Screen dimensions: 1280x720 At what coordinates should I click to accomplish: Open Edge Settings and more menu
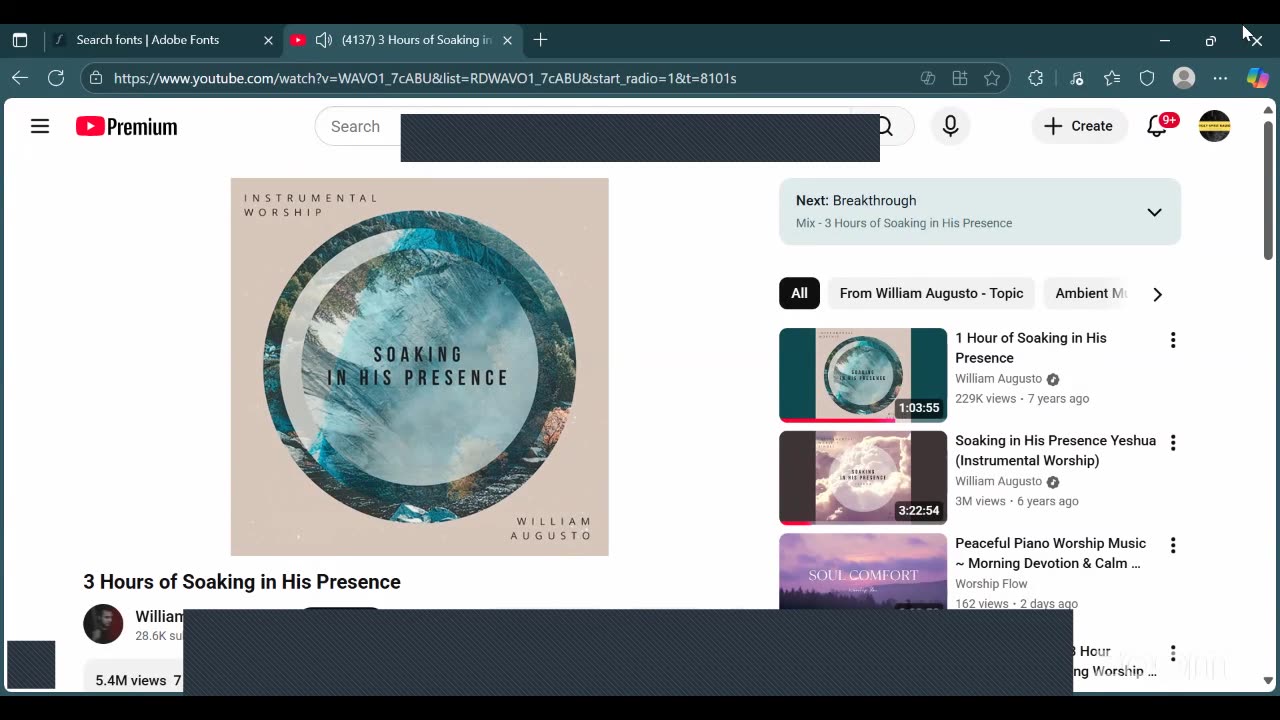[x=1220, y=78]
